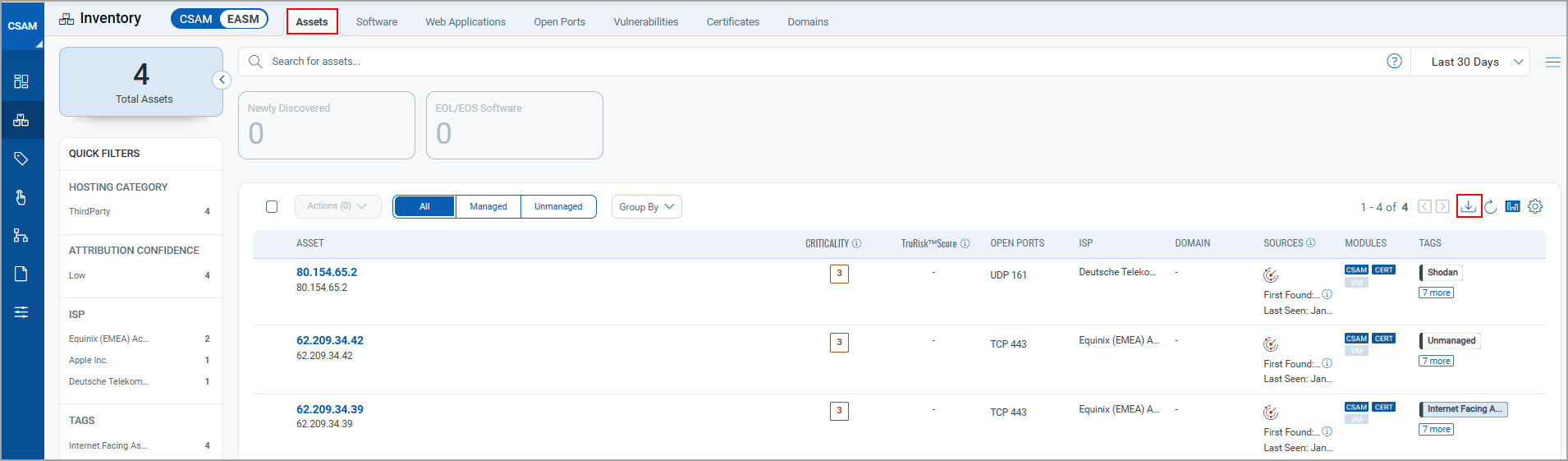Click the chart view icon
The height and width of the screenshot is (461, 1568).
coord(1513,206)
